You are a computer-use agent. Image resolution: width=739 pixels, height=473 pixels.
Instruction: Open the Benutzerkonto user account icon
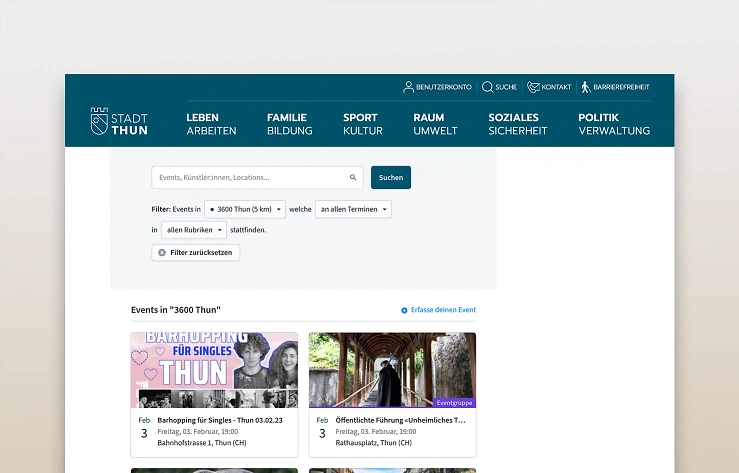coord(408,87)
